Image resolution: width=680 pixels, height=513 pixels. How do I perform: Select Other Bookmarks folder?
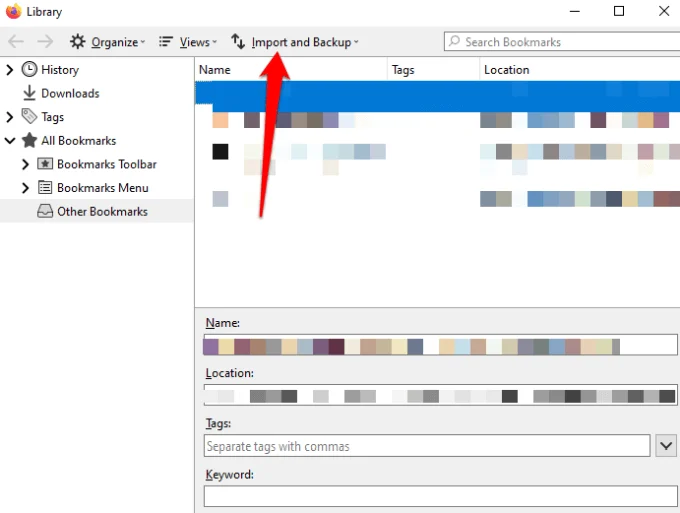[x=102, y=211]
